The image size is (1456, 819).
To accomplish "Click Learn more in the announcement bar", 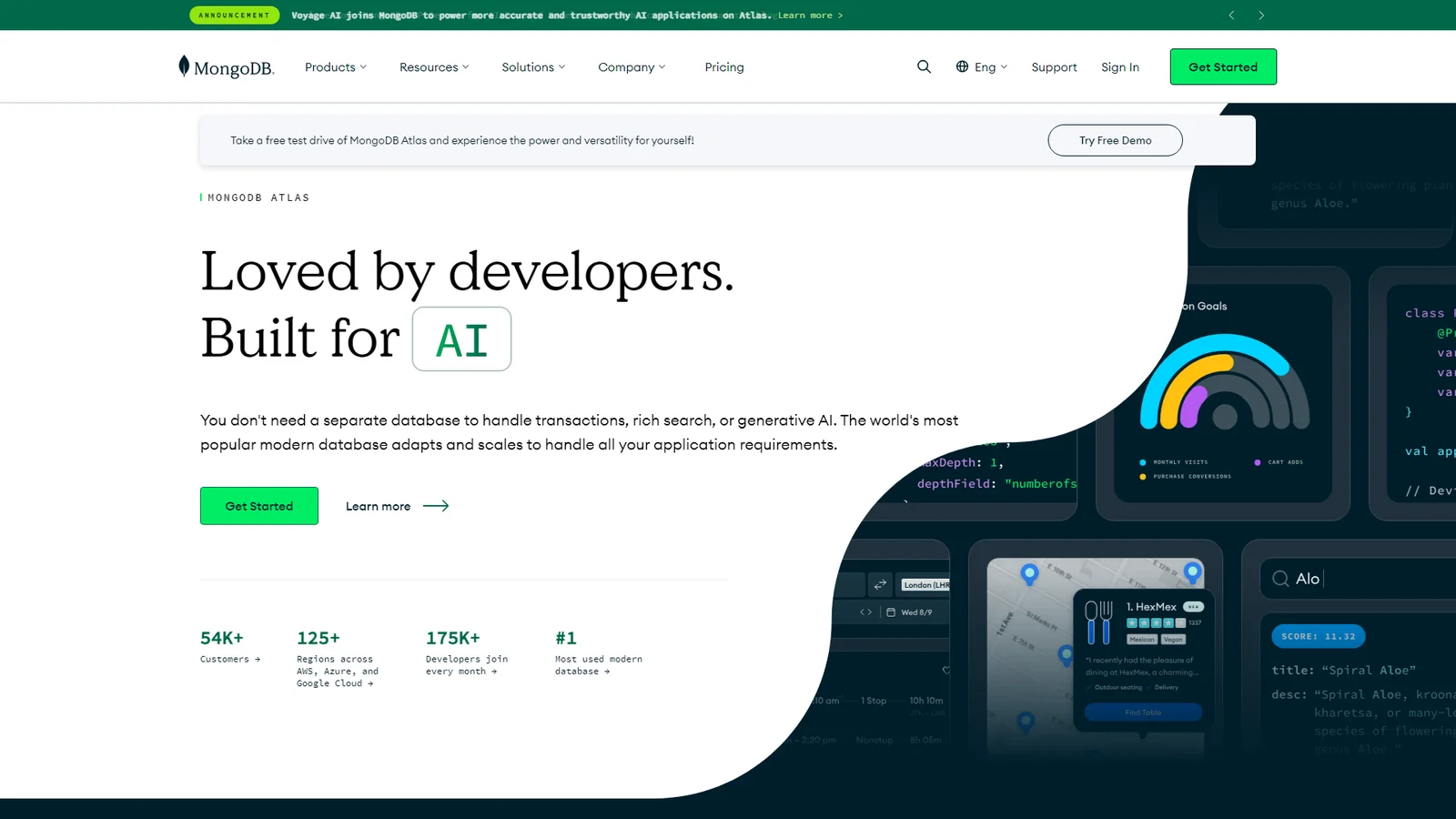I will point(810,15).
